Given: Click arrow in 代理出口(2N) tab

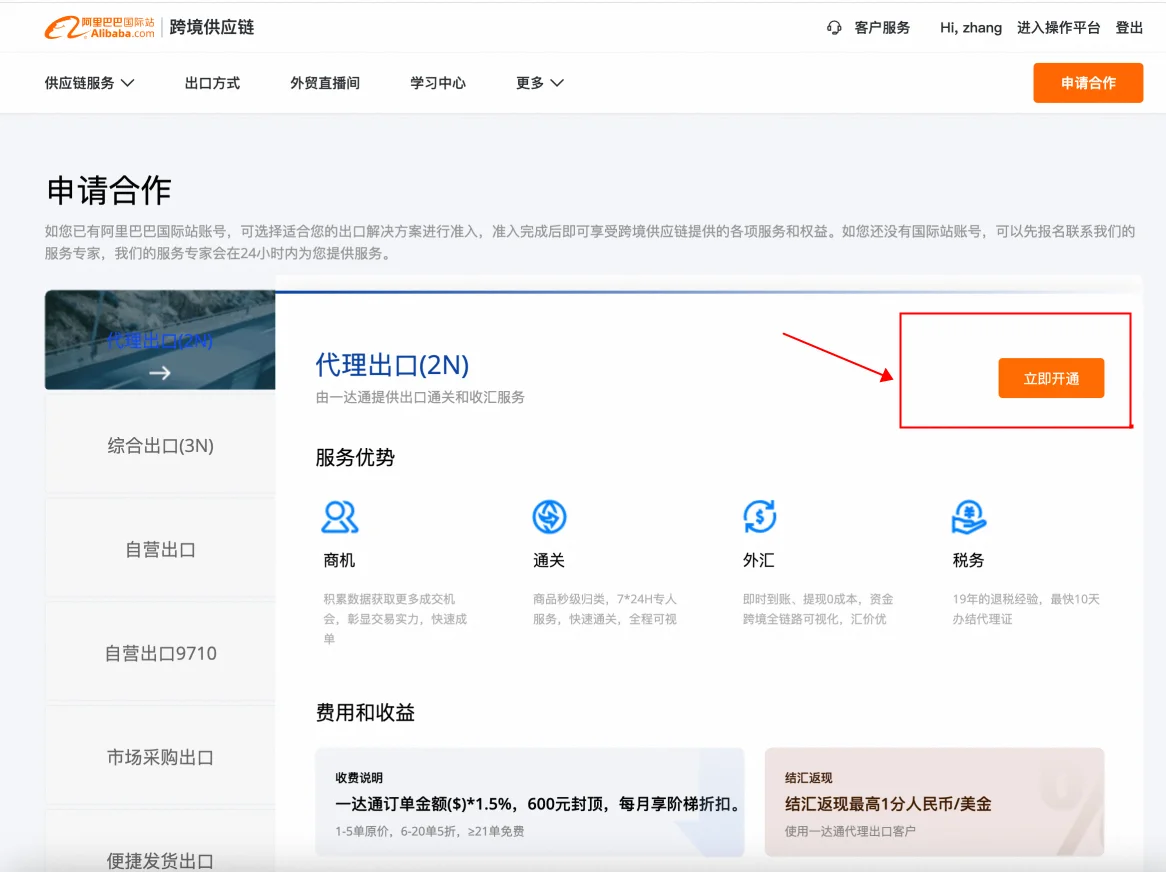Looking at the screenshot, I should click(160, 373).
